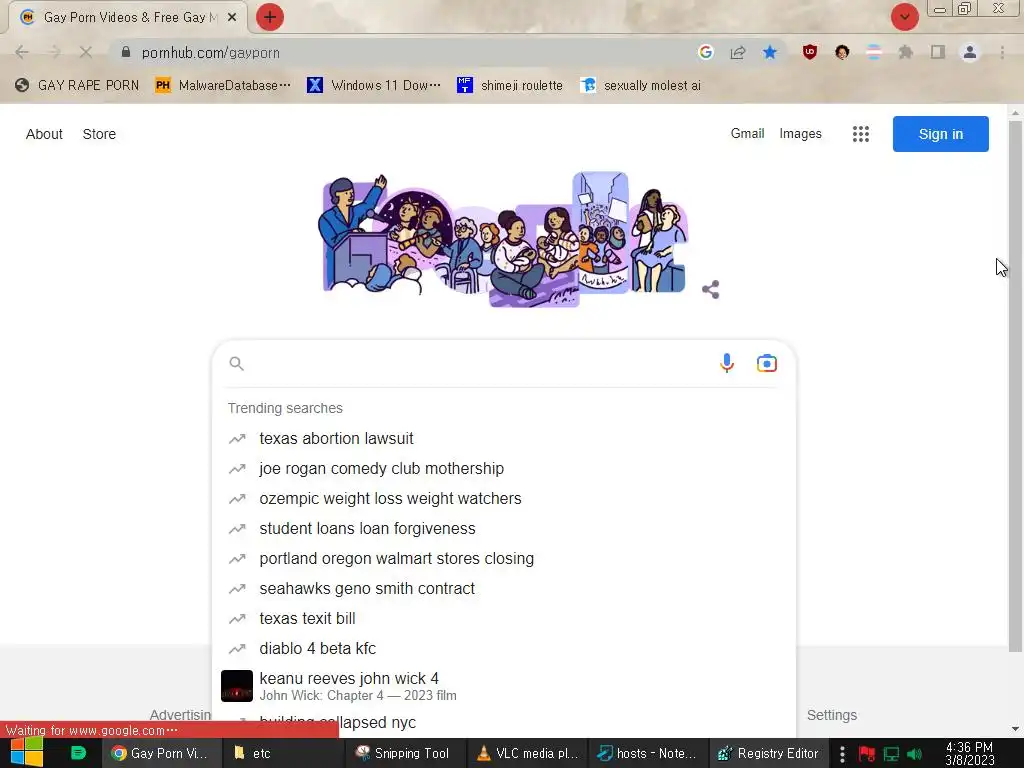Open Google's About link
The image size is (1024, 768).
(x=44, y=134)
